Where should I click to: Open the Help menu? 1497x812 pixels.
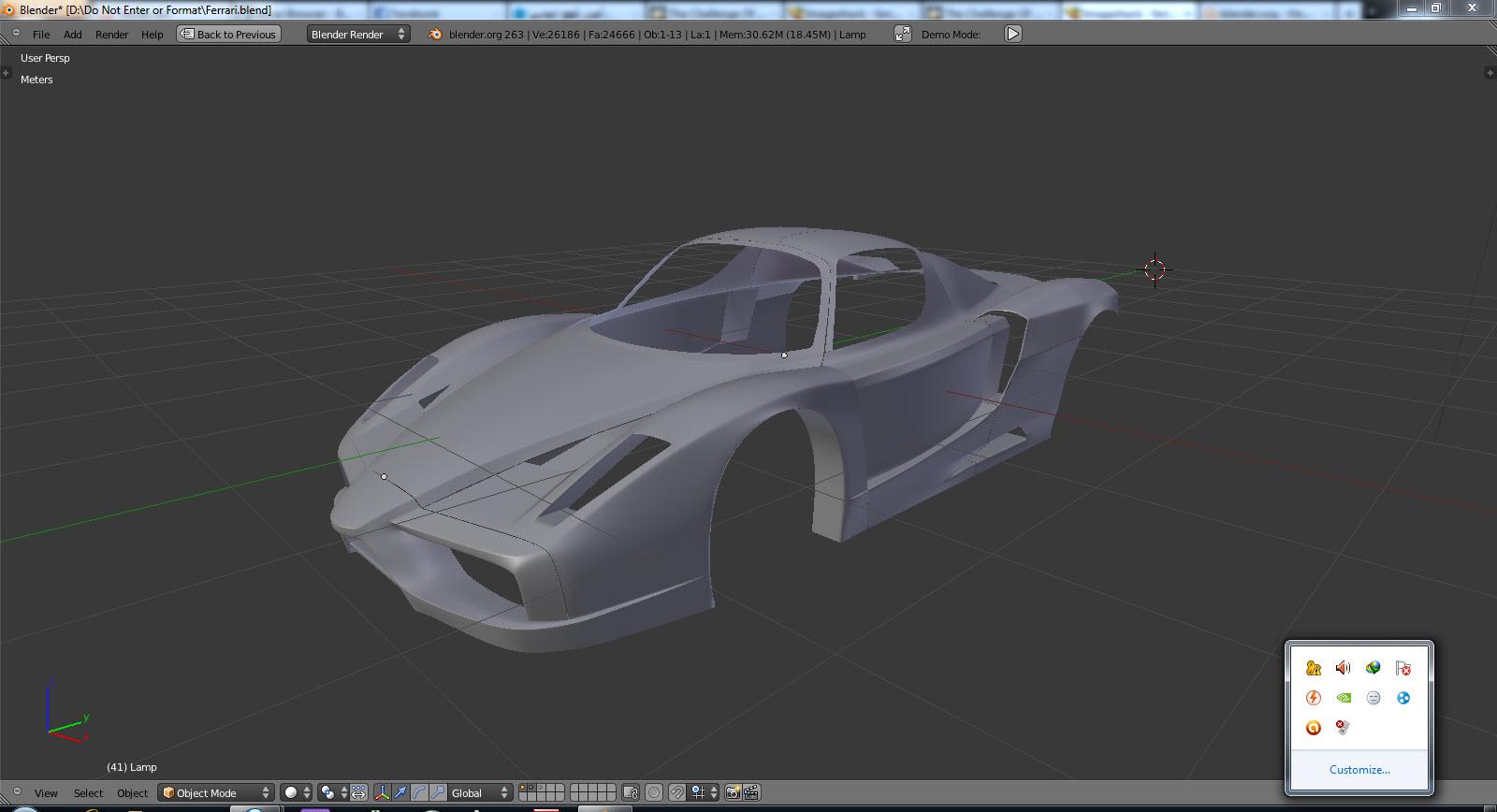pyautogui.click(x=152, y=35)
